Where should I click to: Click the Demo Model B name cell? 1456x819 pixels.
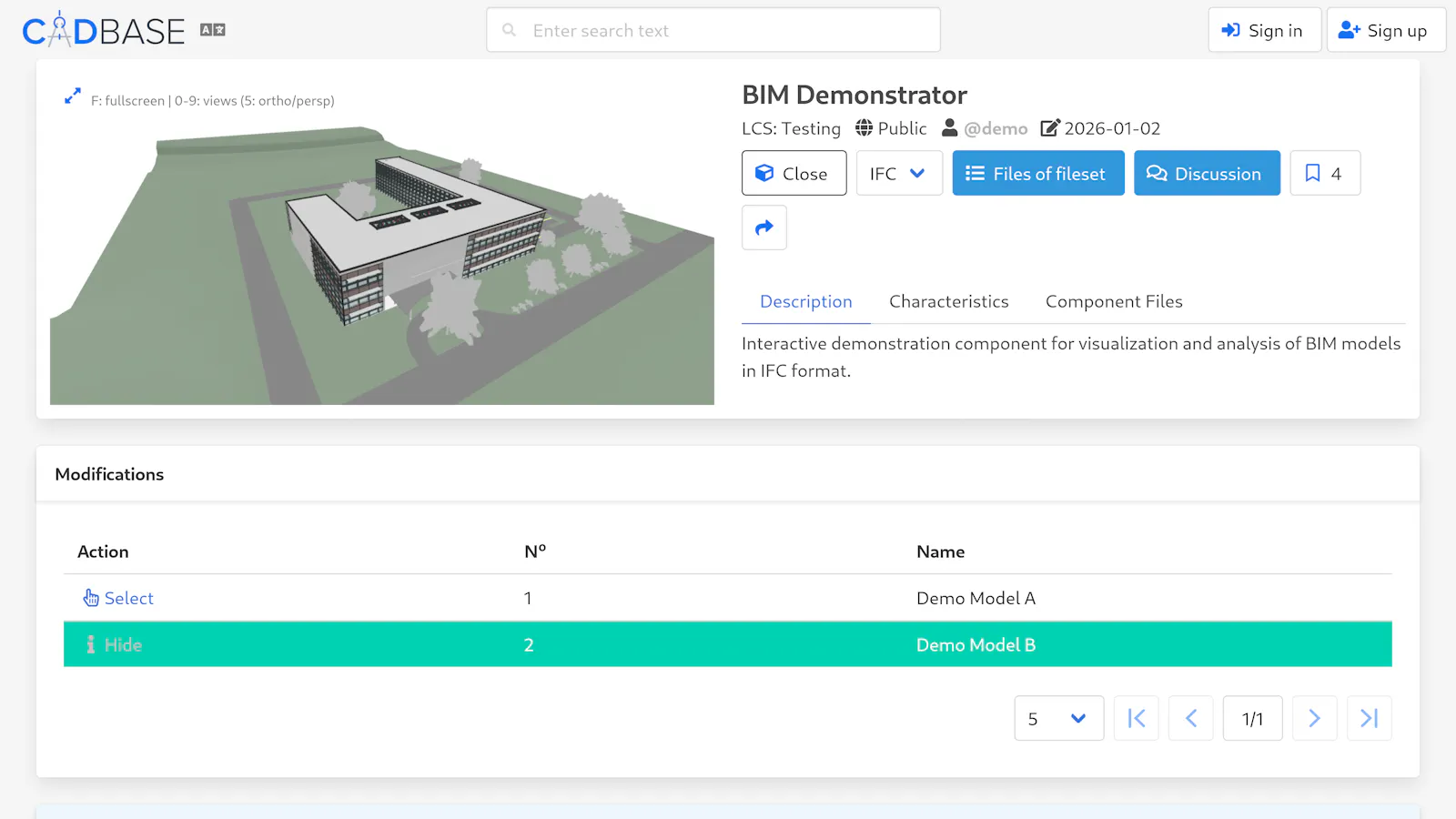pyautogui.click(x=976, y=644)
